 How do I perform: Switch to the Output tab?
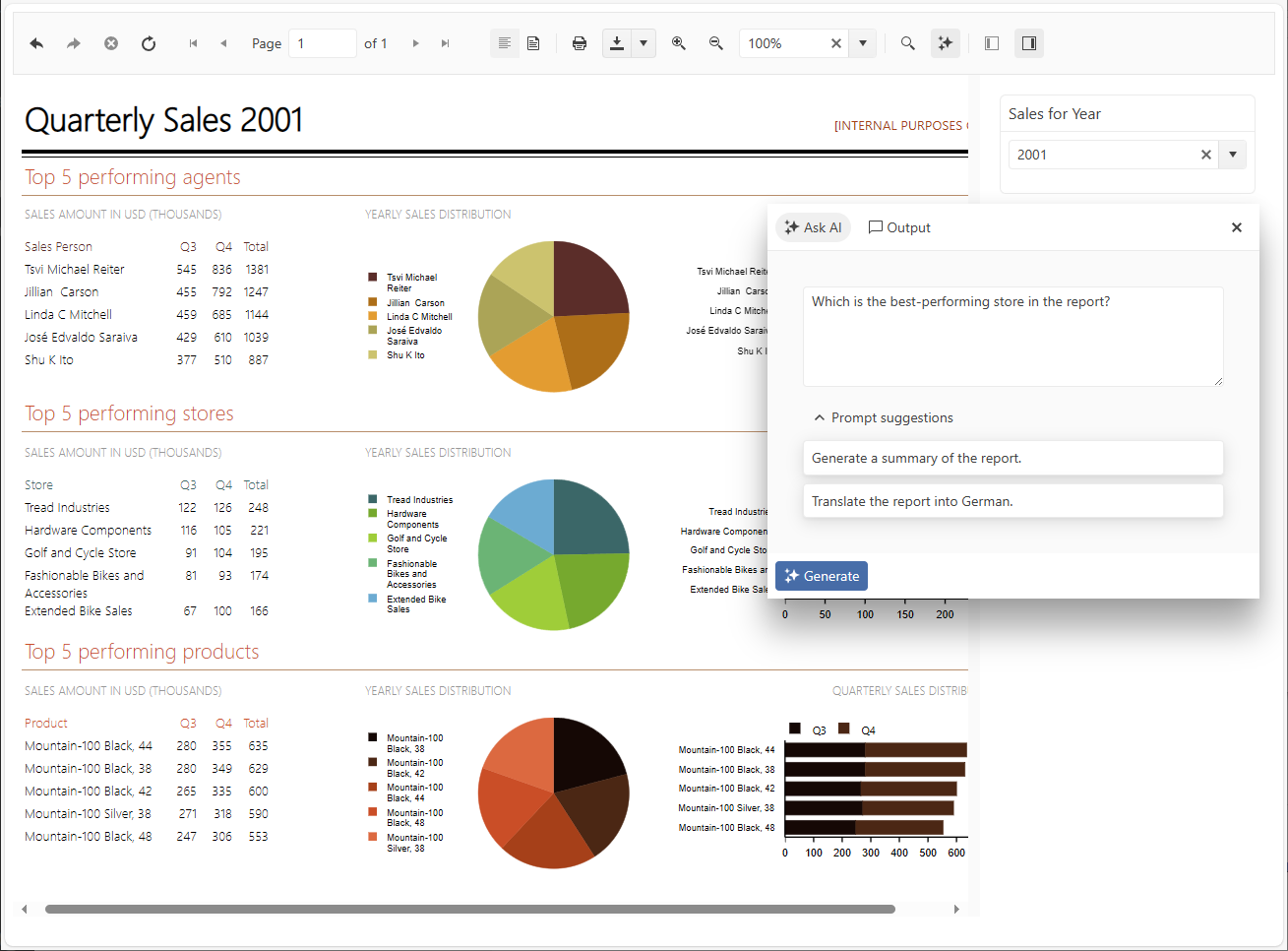coord(898,227)
